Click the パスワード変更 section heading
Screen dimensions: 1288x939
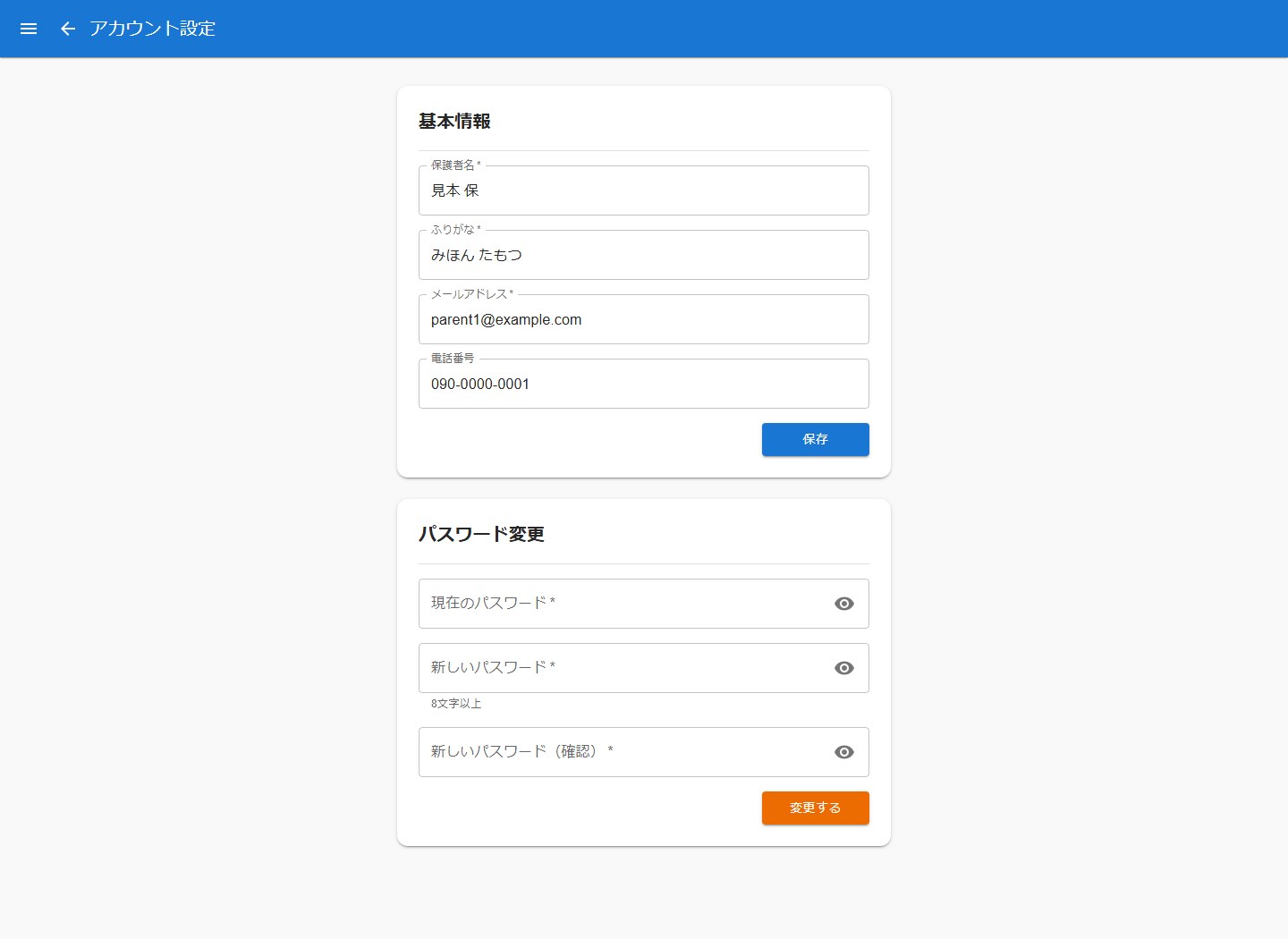pyautogui.click(x=481, y=535)
